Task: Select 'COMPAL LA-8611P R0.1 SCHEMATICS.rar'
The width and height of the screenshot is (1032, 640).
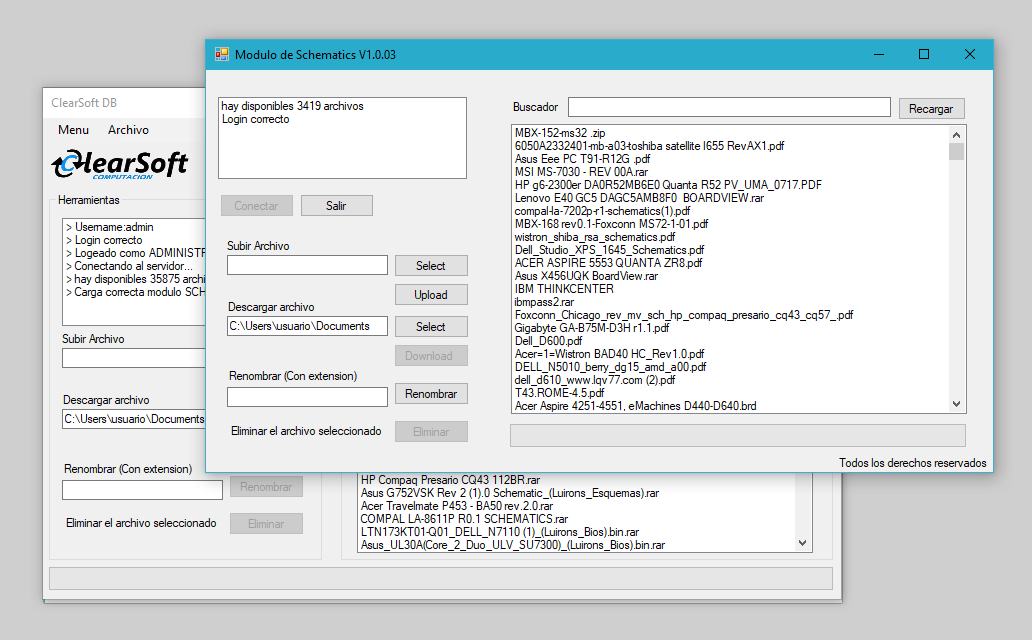Action: (464, 519)
